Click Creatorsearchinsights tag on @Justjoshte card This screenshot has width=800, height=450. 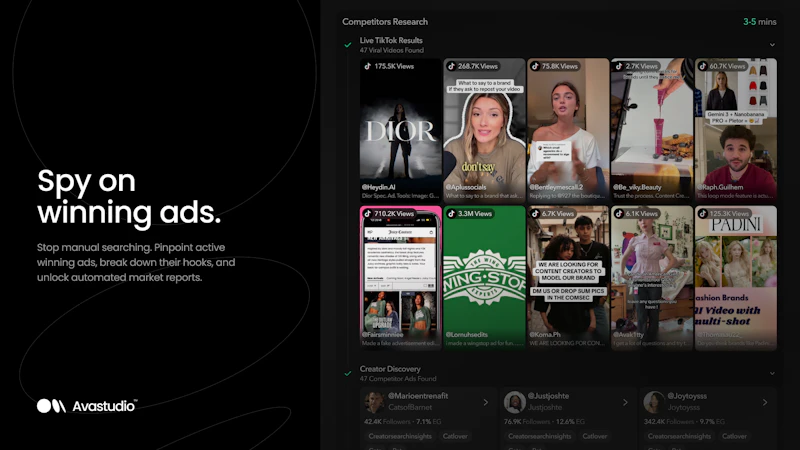coord(540,436)
